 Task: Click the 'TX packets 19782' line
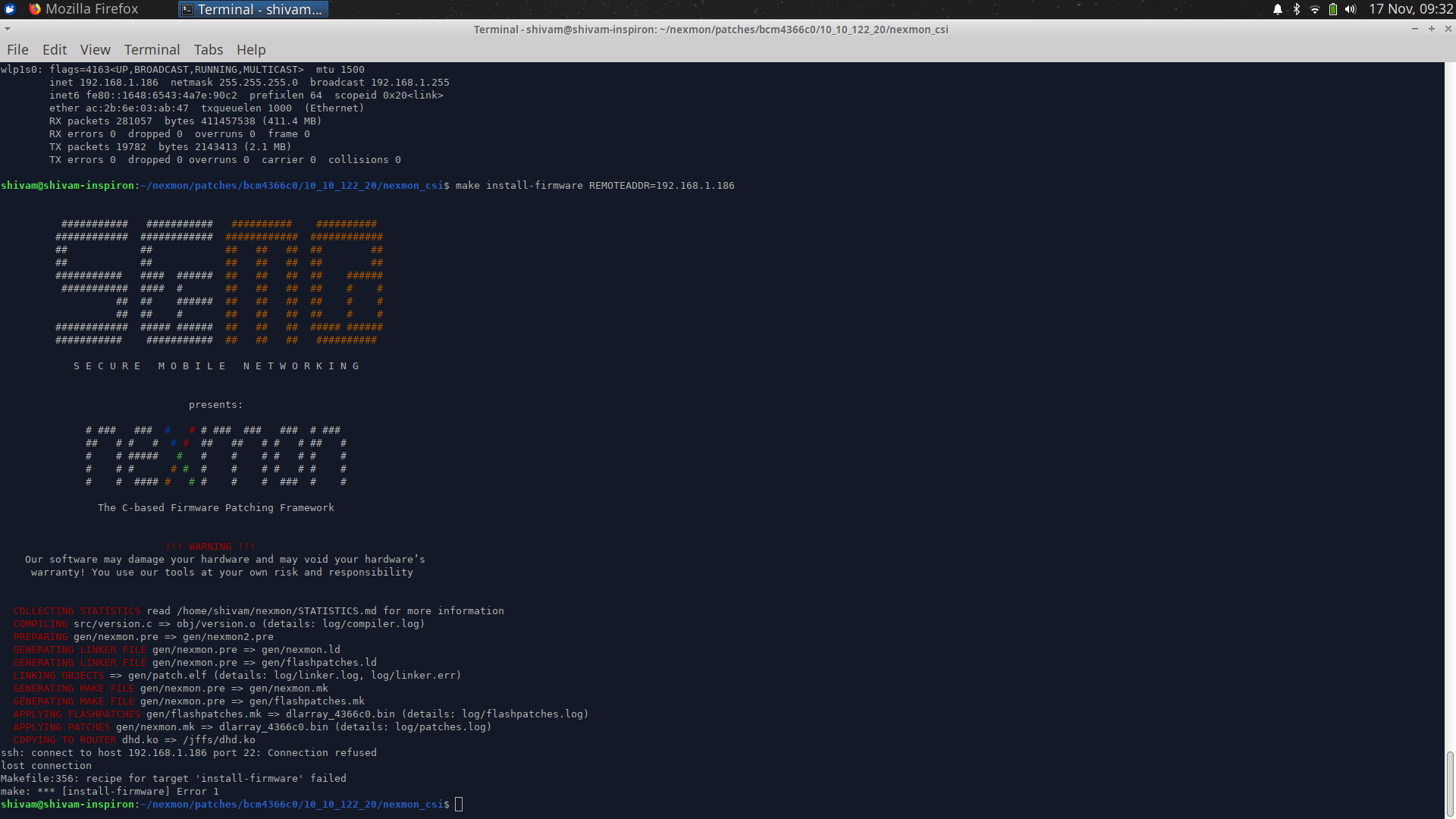pyautogui.click(x=171, y=147)
